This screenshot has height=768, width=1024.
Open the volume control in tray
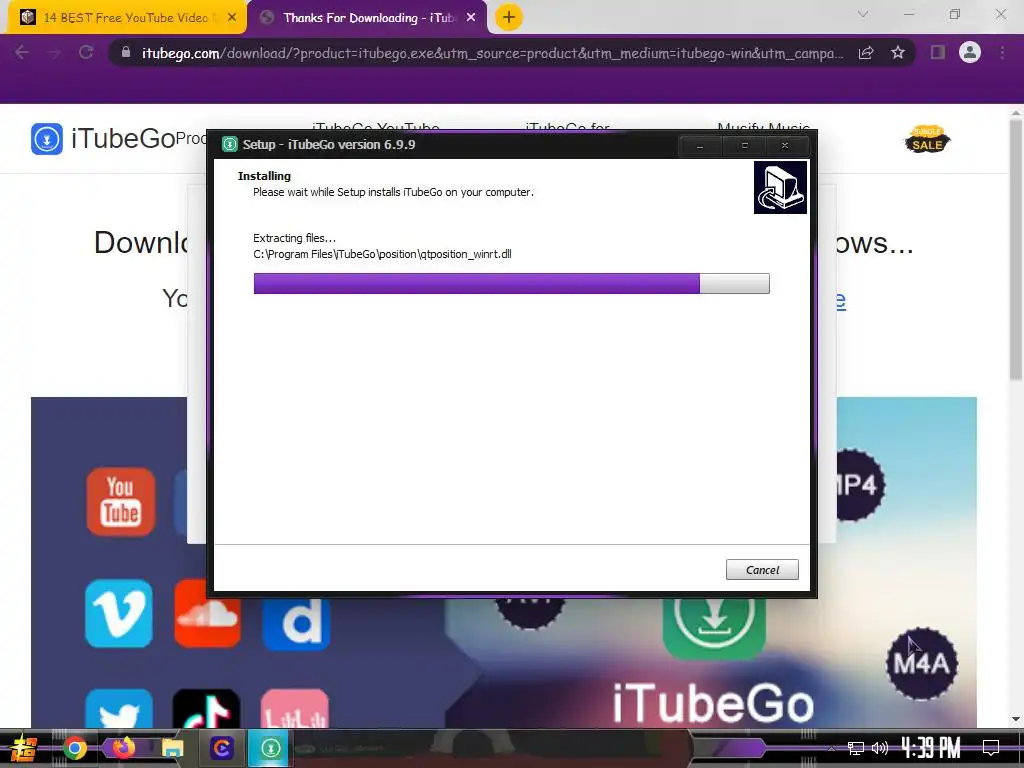coord(880,748)
